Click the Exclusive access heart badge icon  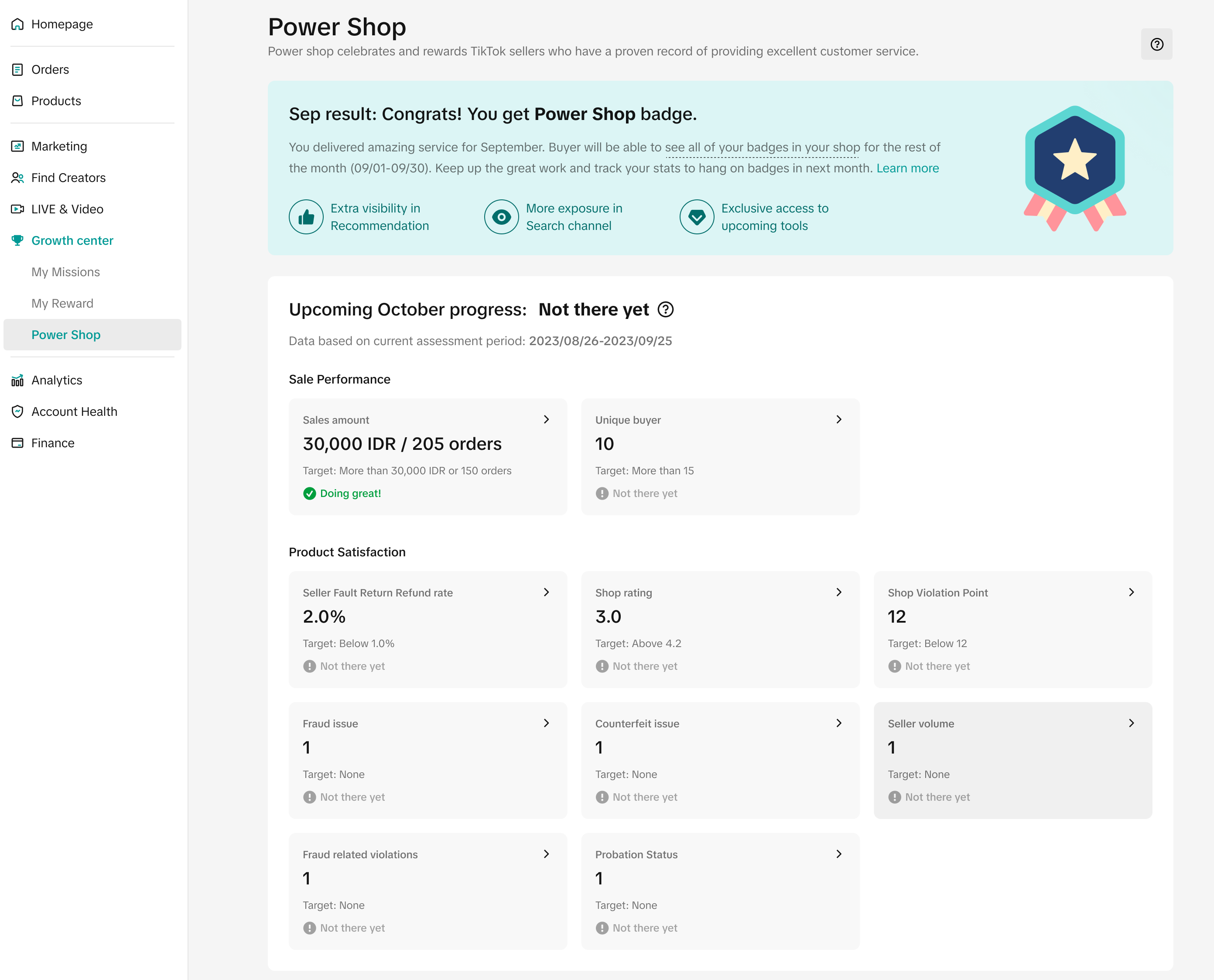point(697,217)
